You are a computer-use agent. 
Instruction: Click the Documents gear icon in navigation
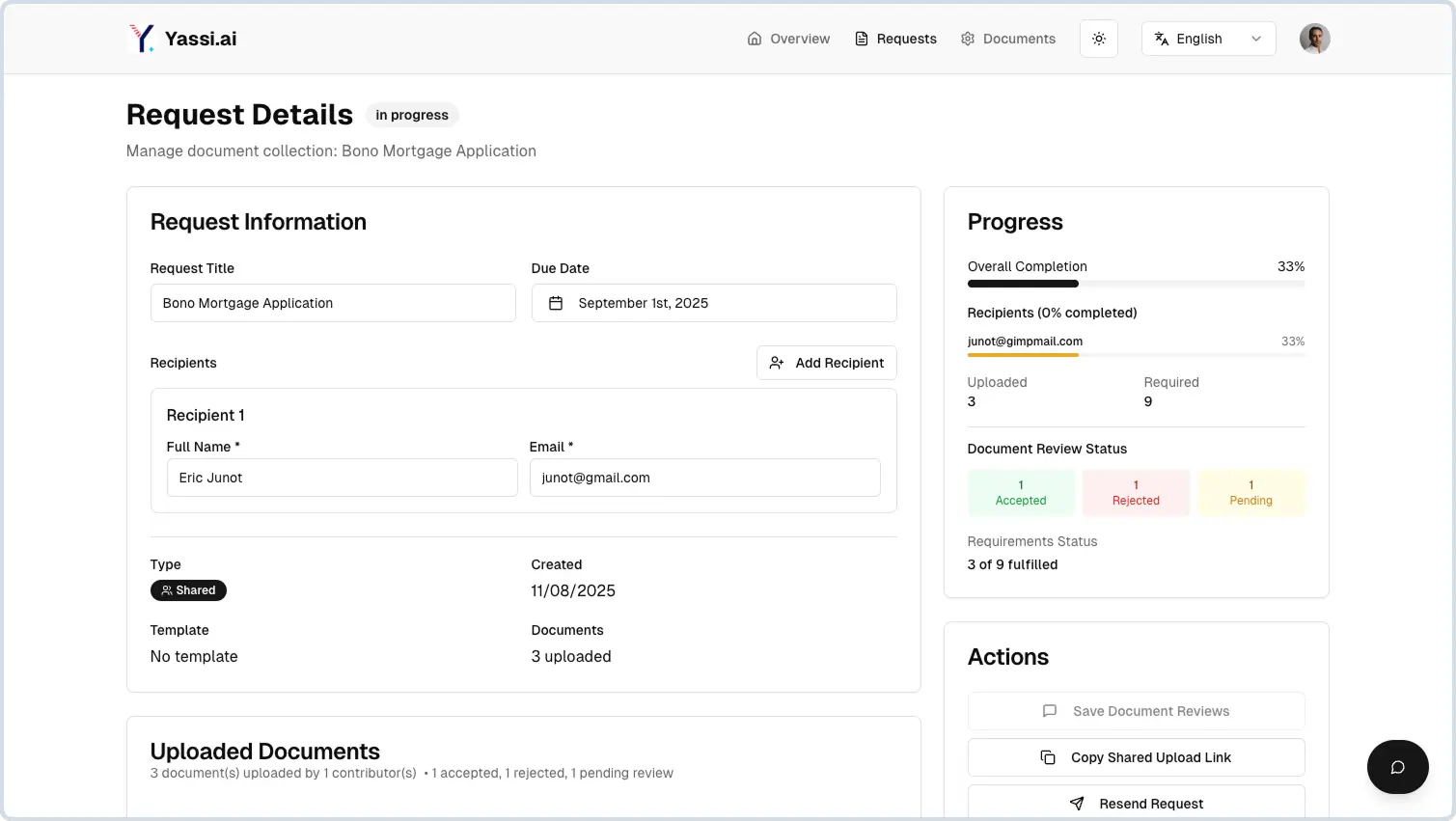point(967,39)
